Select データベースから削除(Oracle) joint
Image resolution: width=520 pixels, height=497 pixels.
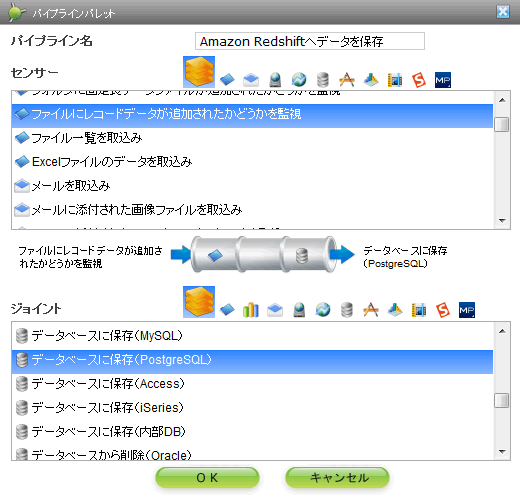252,454
